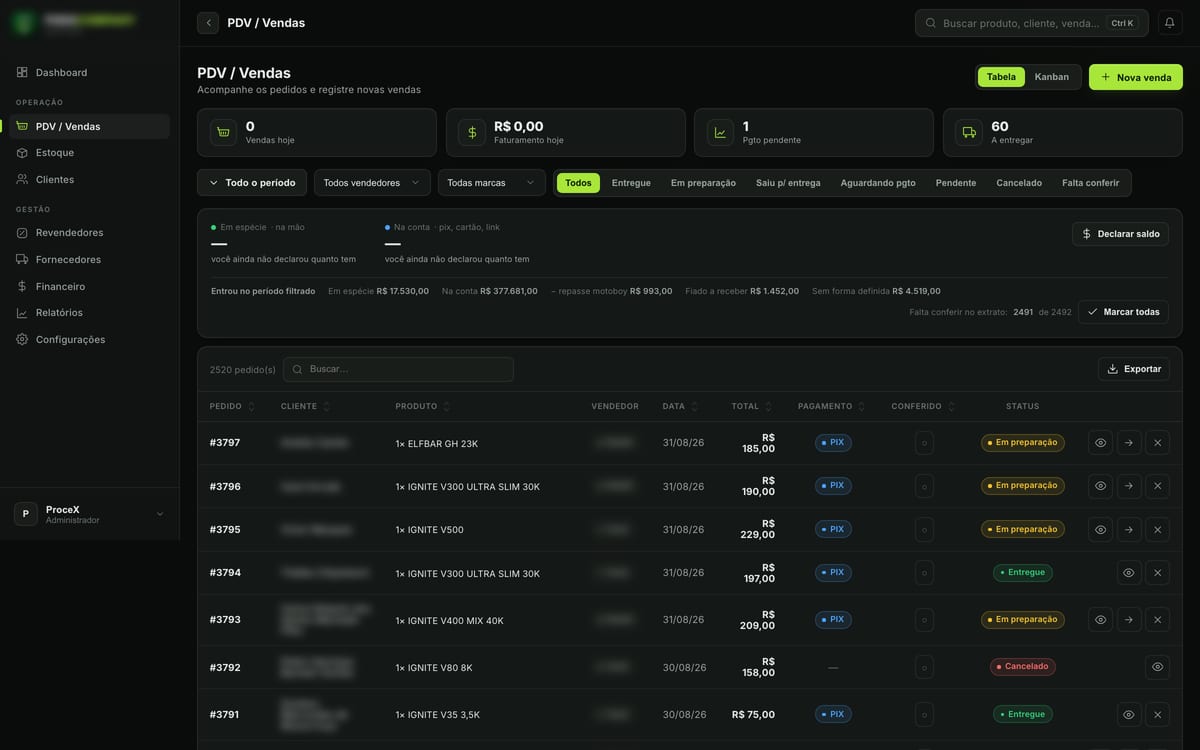Sort by the Cliente column

pyautogui.click(x=306, y=406)
